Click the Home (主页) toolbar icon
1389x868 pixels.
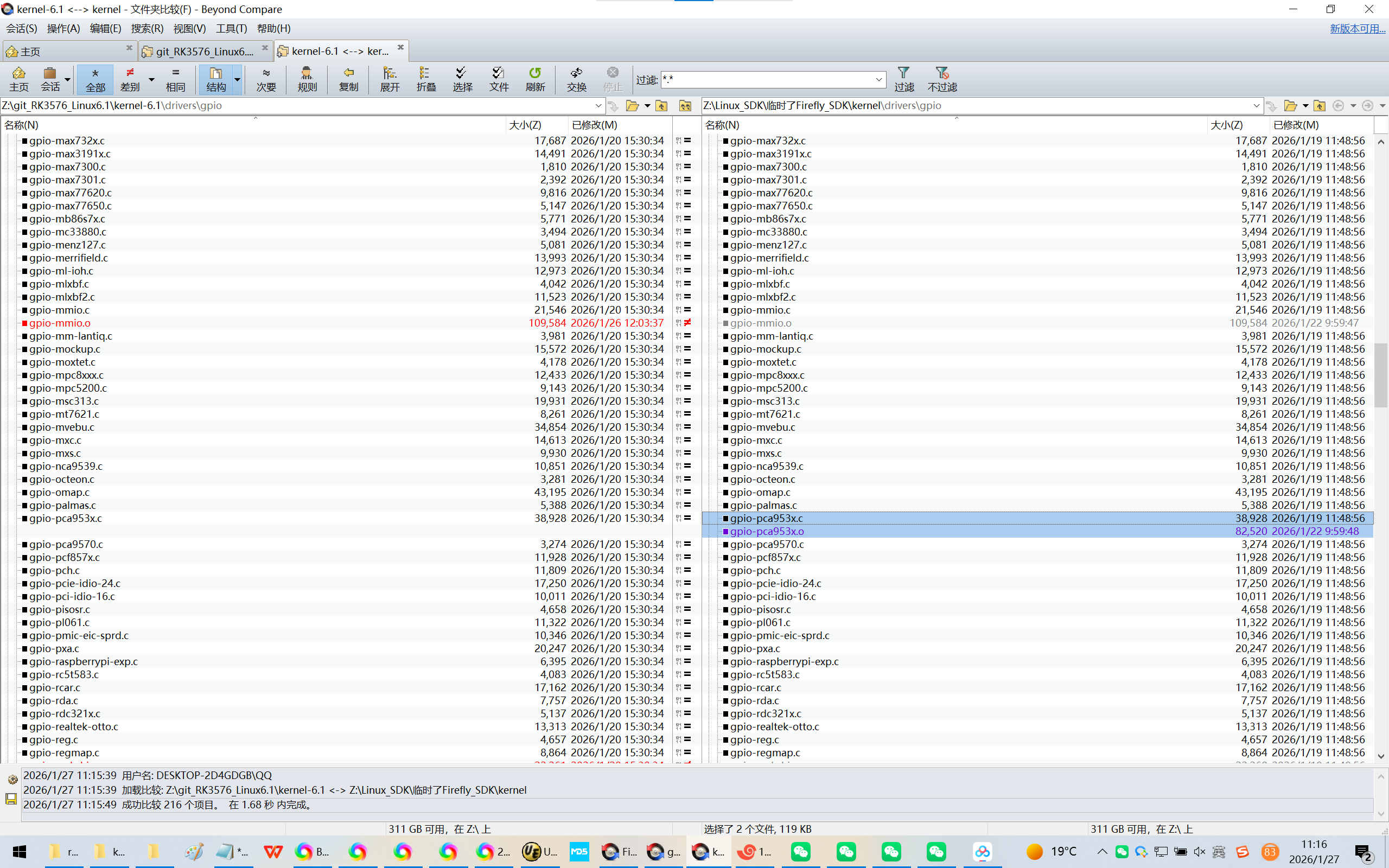tap(18, 79)
